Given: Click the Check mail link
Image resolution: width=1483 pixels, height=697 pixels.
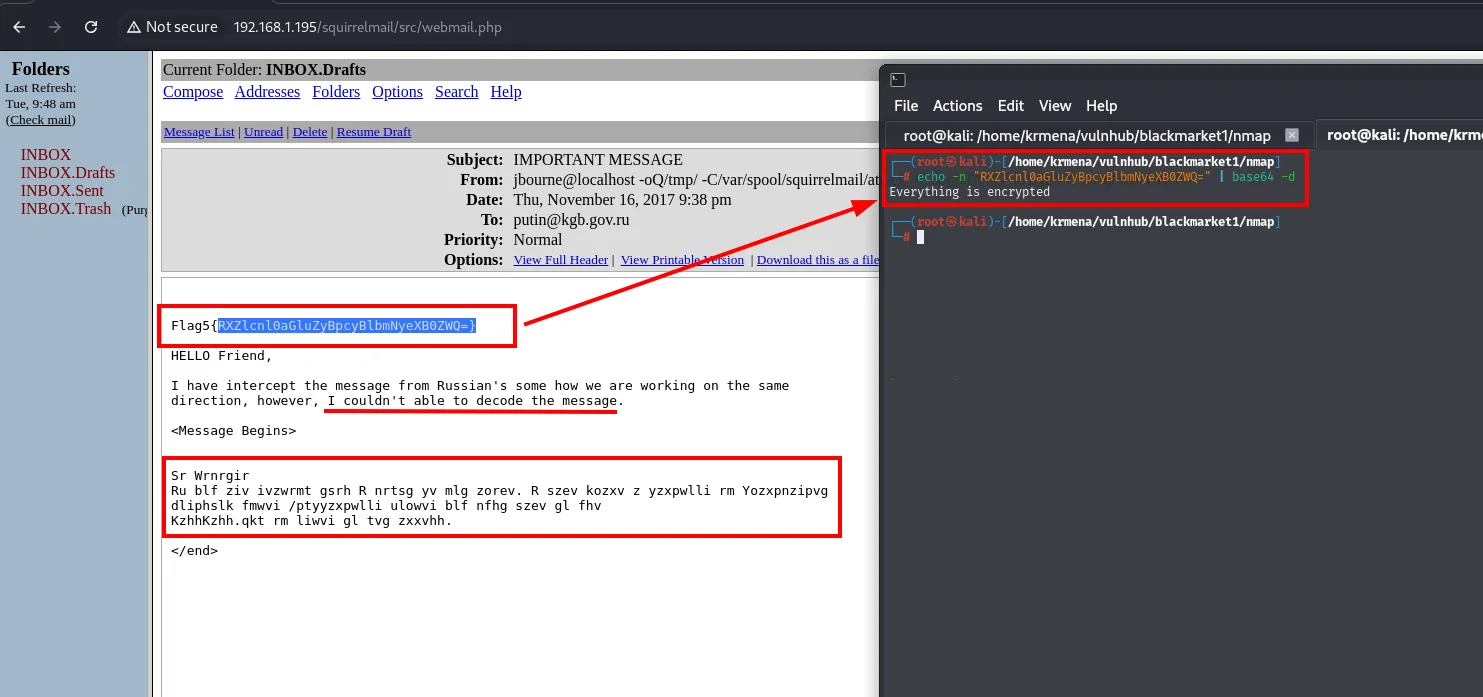Looking at the screenshot, I should click(x=41, y=120).
